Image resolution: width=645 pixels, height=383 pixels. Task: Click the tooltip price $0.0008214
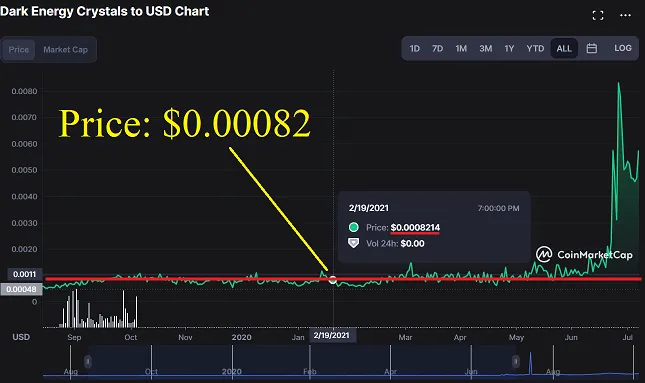tap(415, 227)
